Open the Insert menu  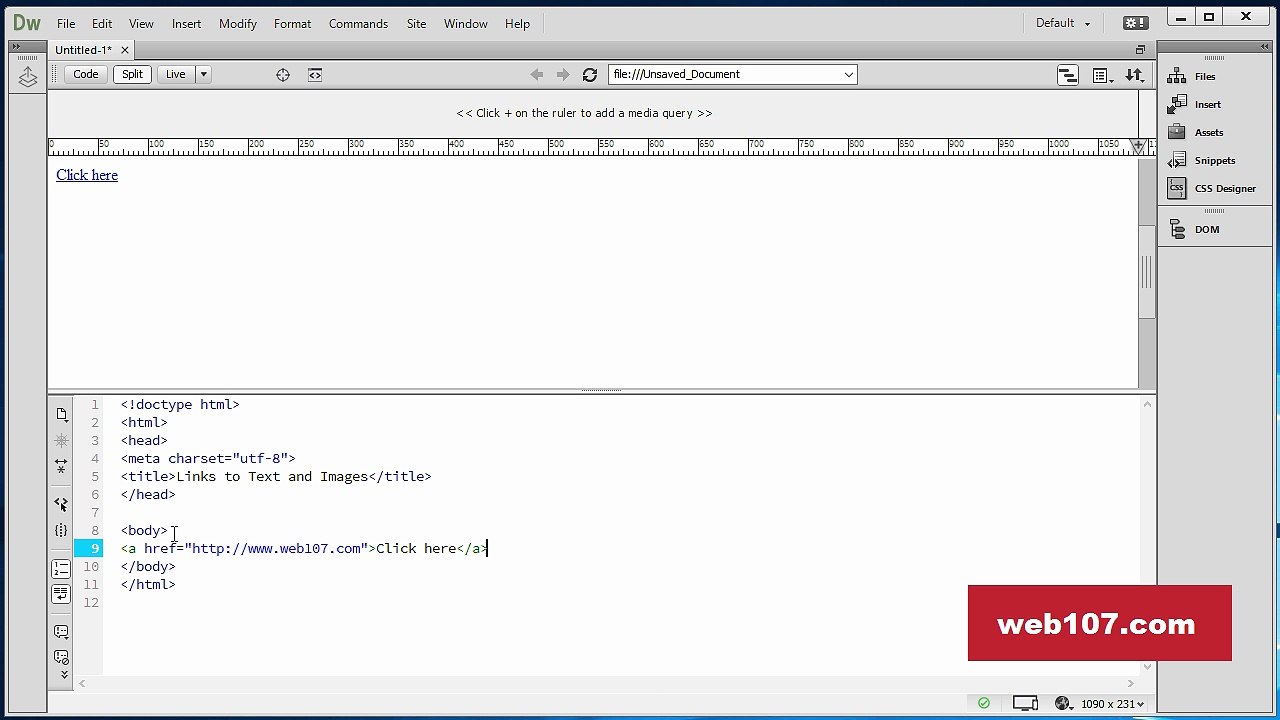[x=186, y=23]
